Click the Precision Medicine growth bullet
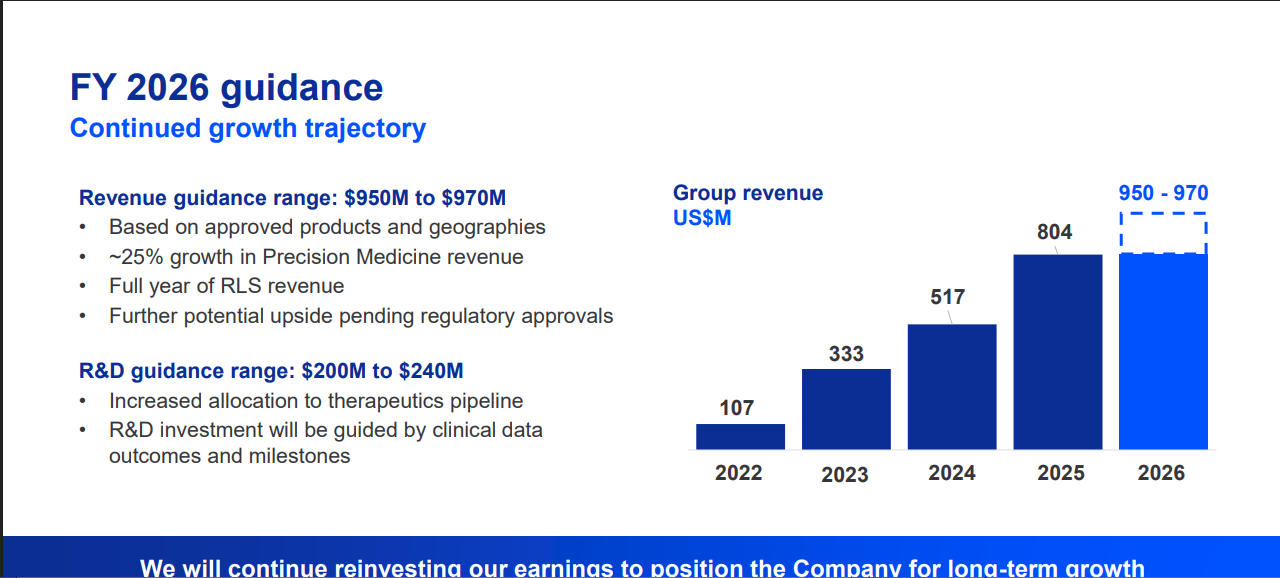Viewport: 1280px width, 578px height. (x=316, y=257)
